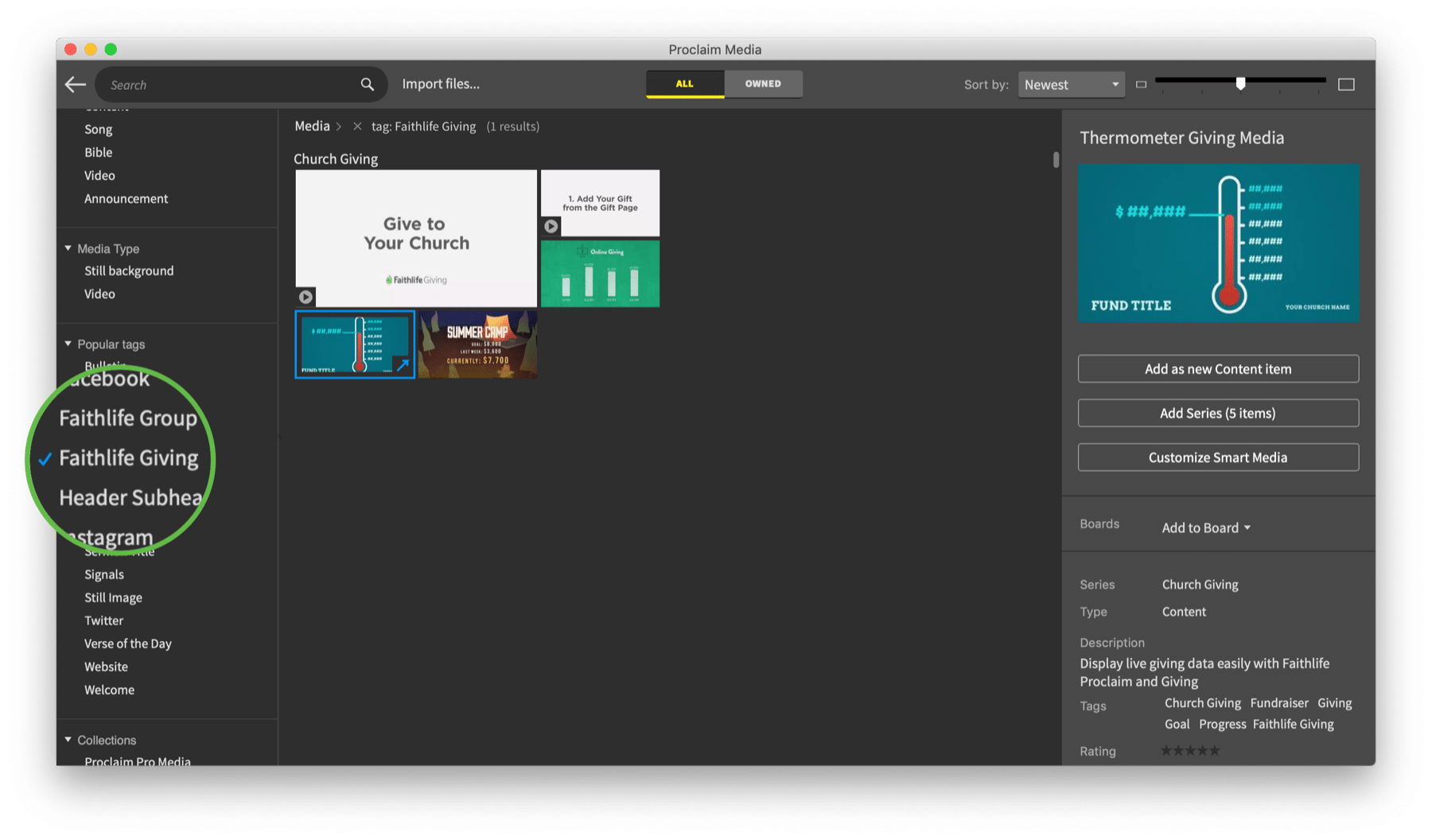Select the Signals tag
This screenshot has width=1432, height=840.
(104, 574)
